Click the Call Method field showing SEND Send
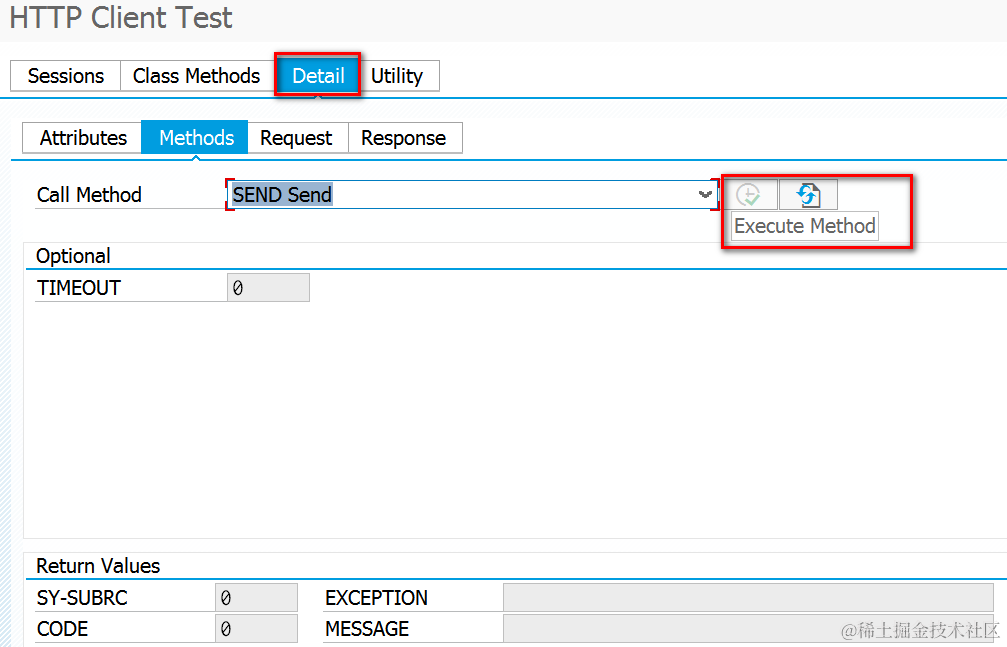1007x647 pixels. pyautogui.click(x=472, y=195)
